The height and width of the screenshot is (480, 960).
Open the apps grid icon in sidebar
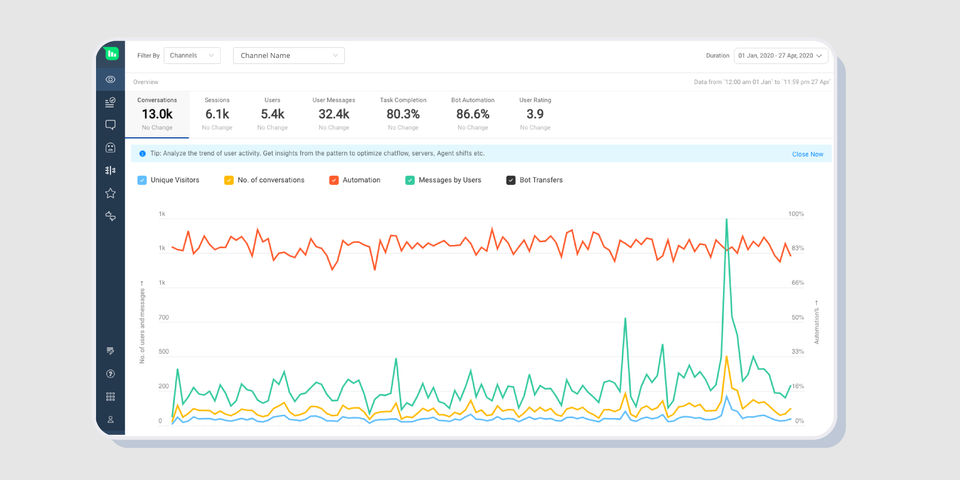(111, 397)
